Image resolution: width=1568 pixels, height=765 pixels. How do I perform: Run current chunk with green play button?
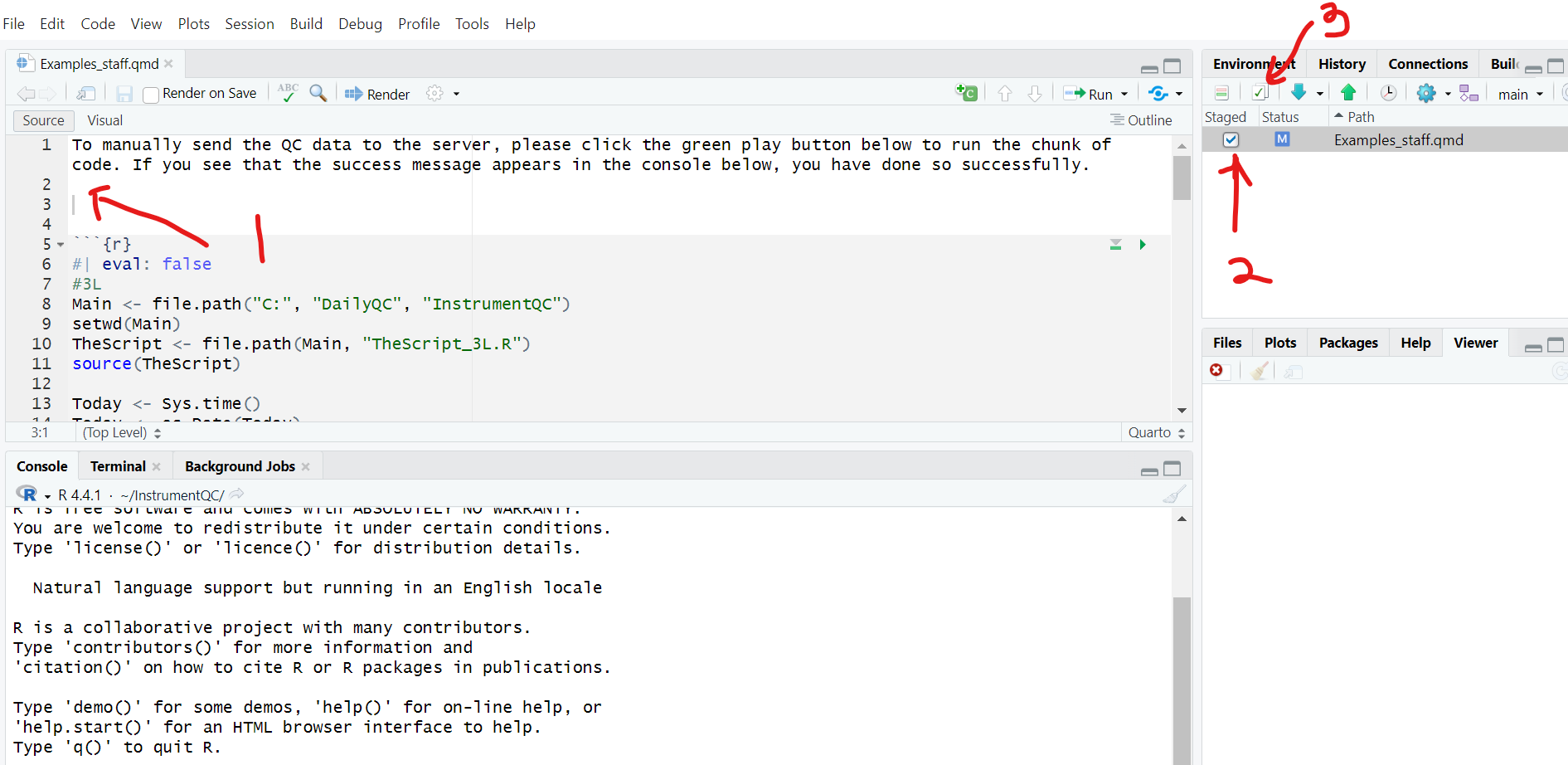tap(1143, 245)
